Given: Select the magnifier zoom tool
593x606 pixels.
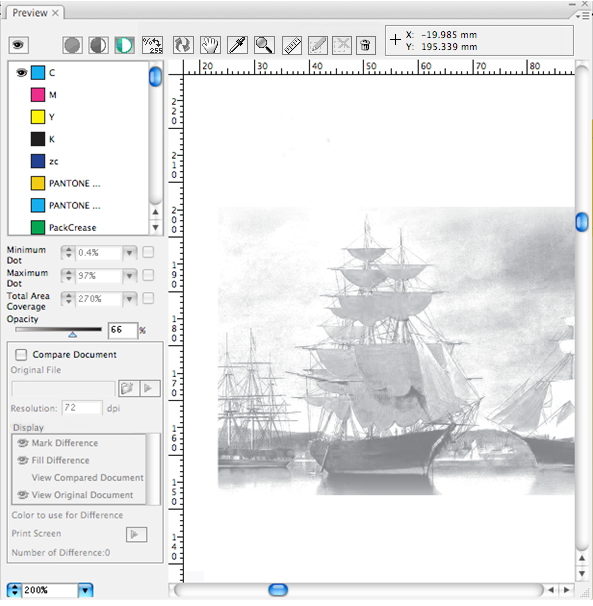Looking at the screenshot, I should 264,45.
